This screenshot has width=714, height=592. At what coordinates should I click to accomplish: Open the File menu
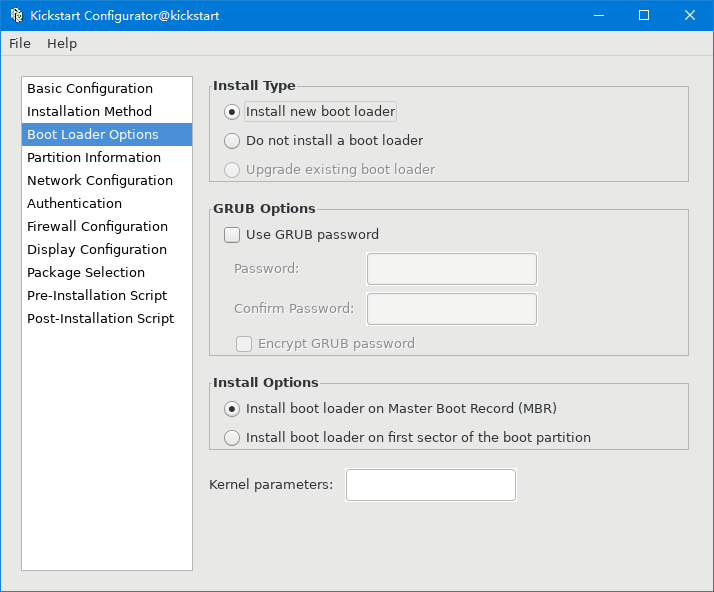pyautogui.click(x=20, y=43)
